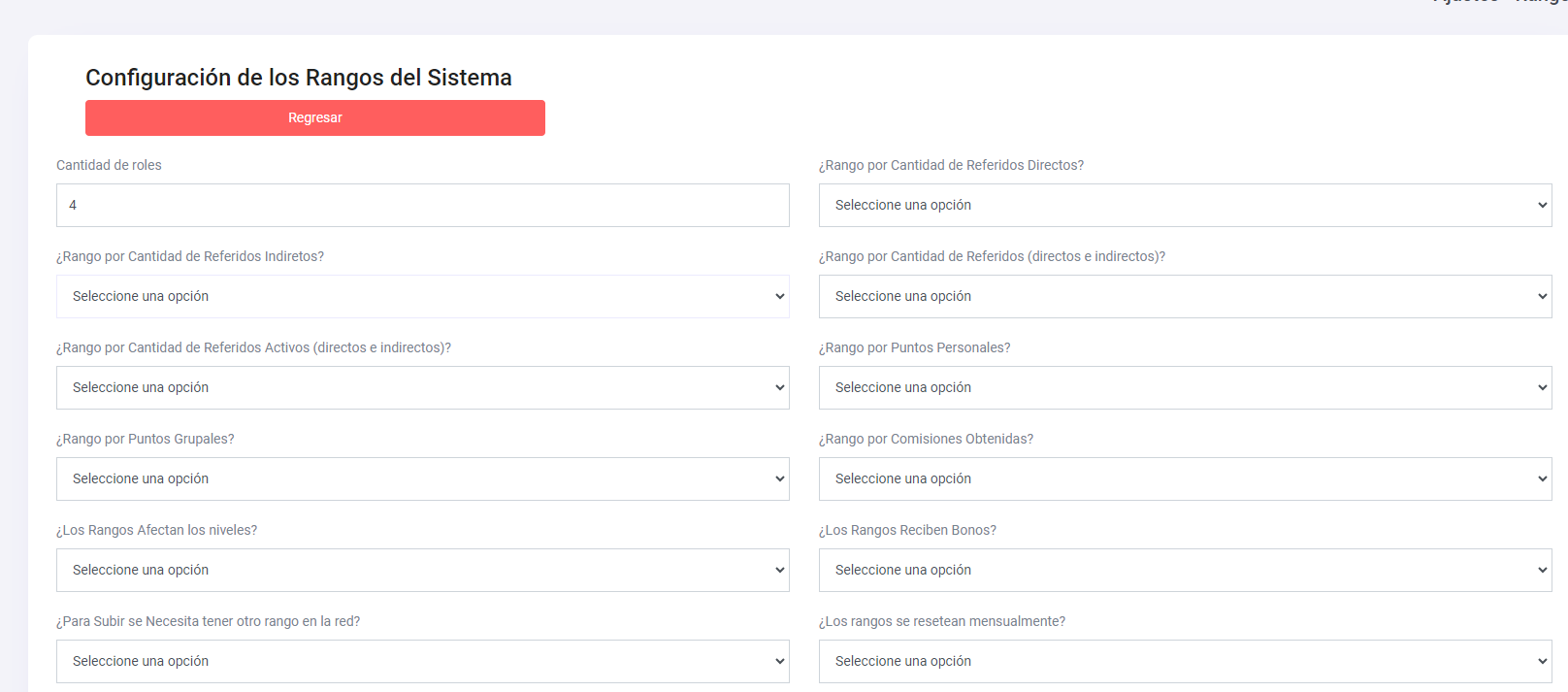Screen dimensions: 1568x692
Task: Expand the Rangos Reciben Bonos dropdown
Action: click(x=1184, y=570)
